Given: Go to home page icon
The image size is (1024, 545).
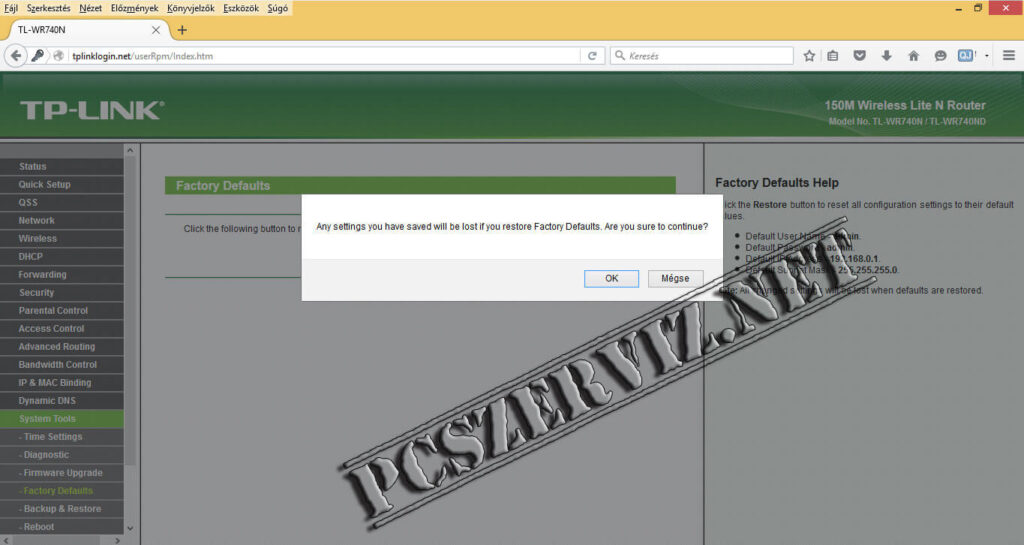Looking at the screenshot, I should (914, 56).
